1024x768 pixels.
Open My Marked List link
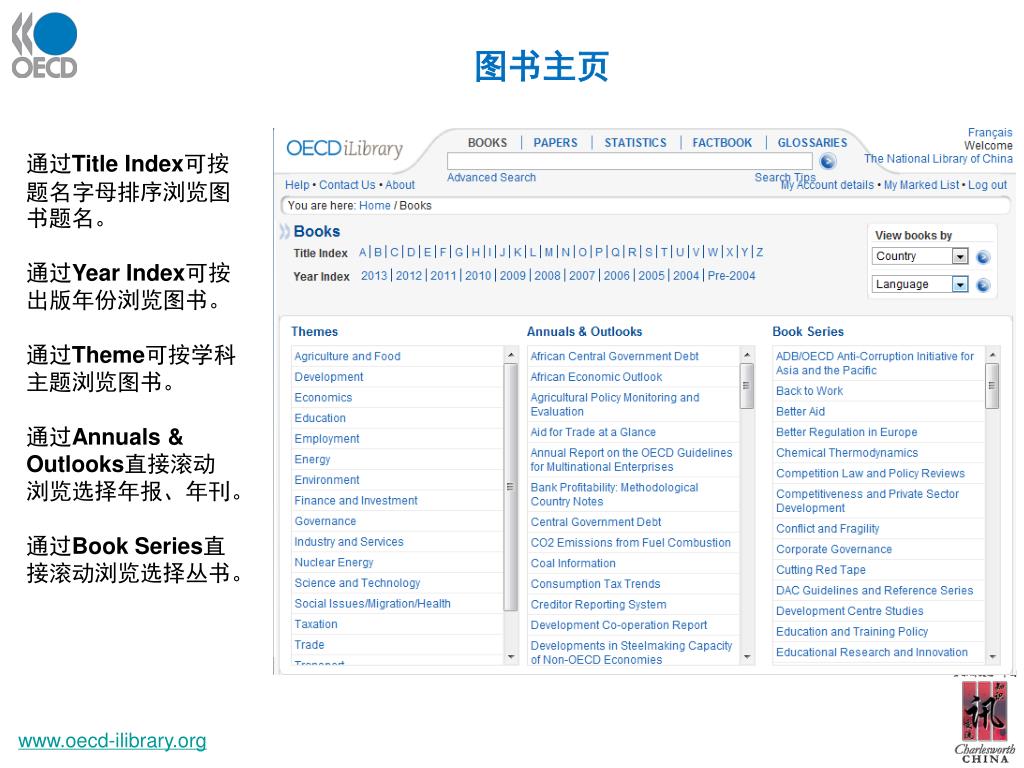921,185
